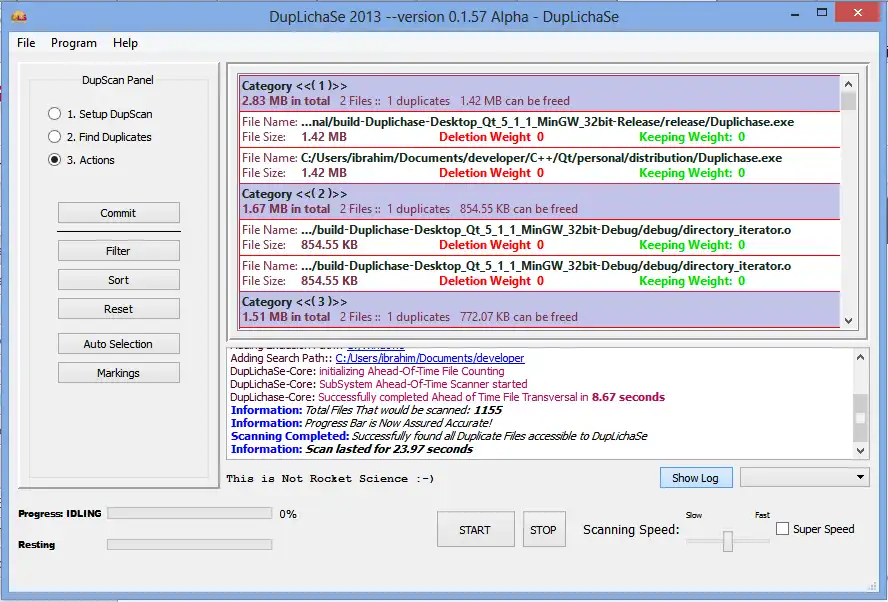Click the "1.51 MB in total" text
This screenshot has height=602, width=888.
pyautogui.click(x=286, y=317)
